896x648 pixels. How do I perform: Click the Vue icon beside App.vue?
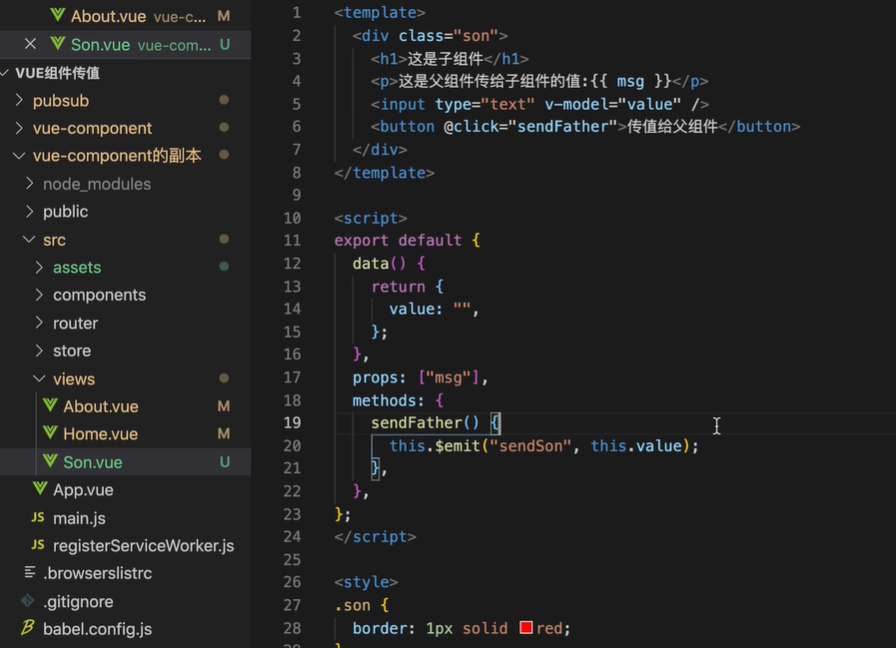pos(40,489)
